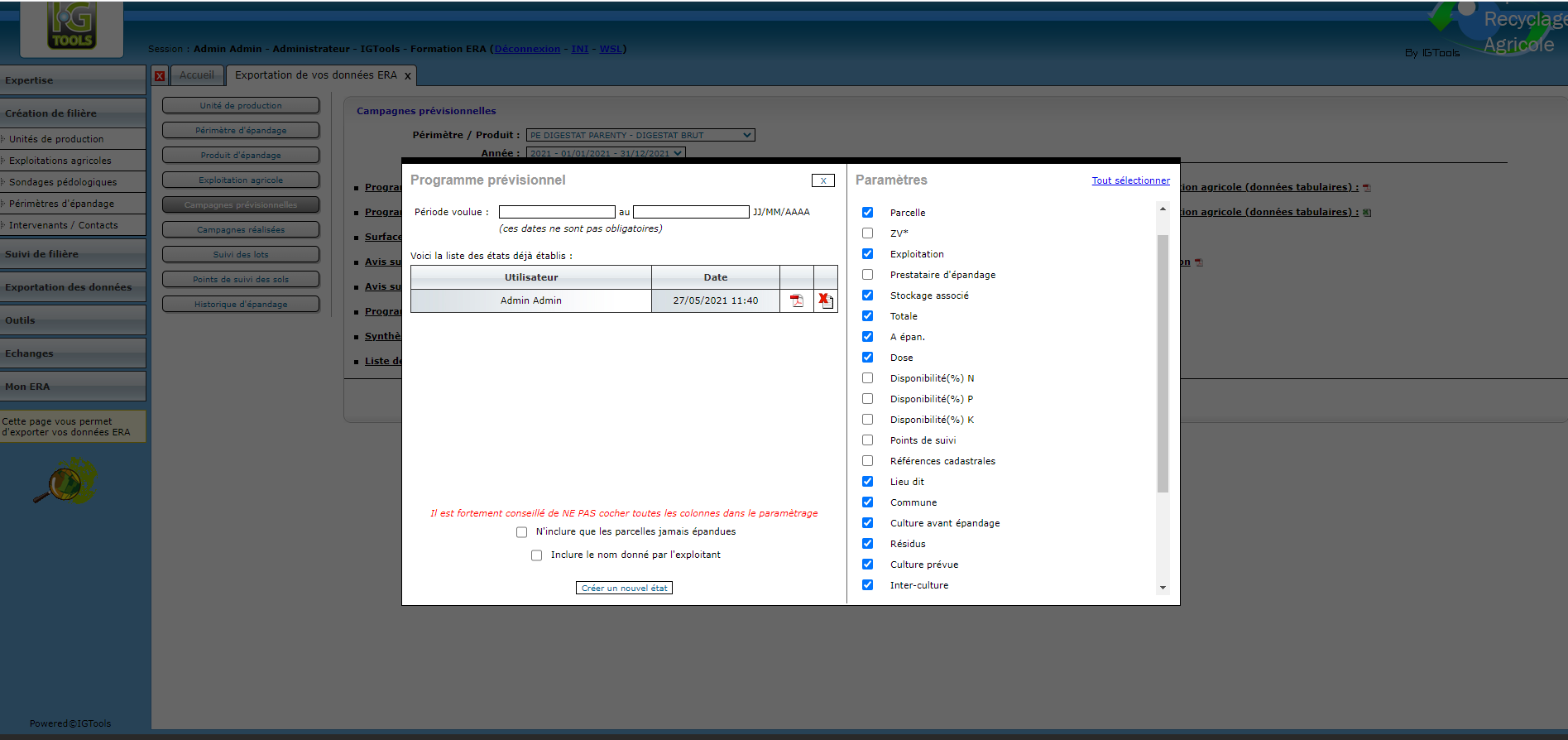Screen dimensions: 1568x740
Task: Open the Année dropdown
Action: point(606,153)
